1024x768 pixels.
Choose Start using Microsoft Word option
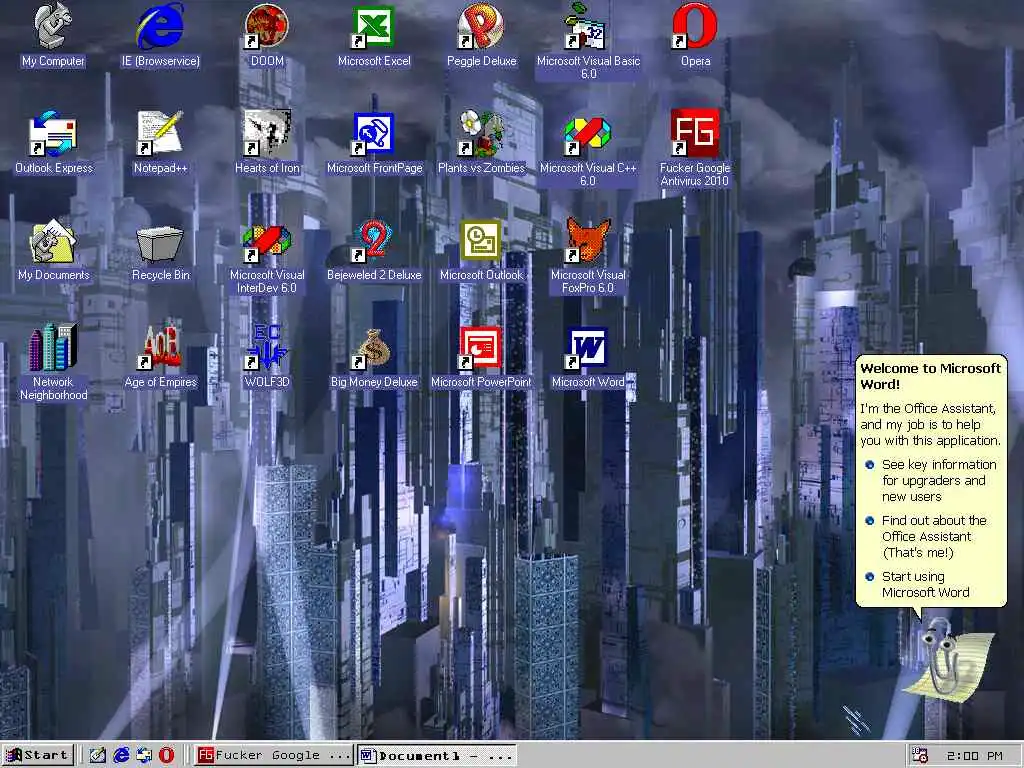(x=918, y=584)
